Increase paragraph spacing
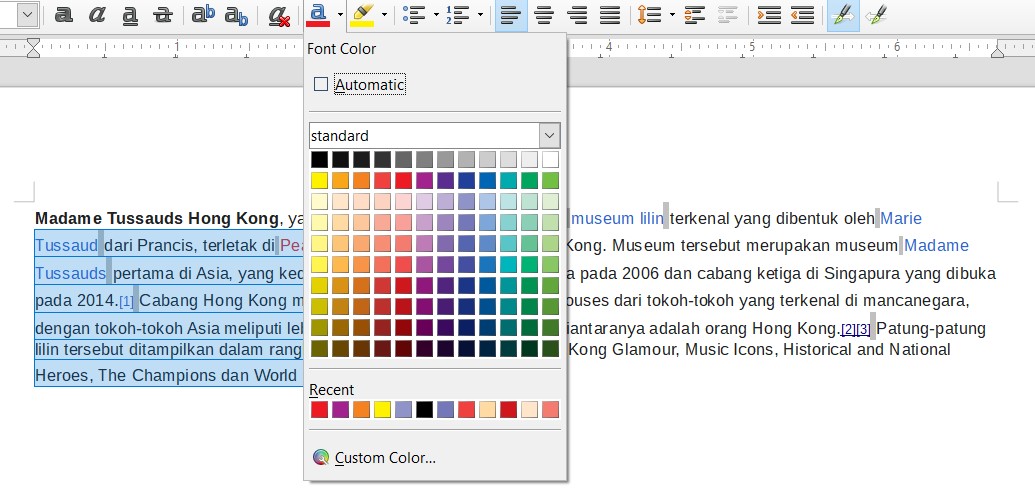This screenshot has width=1035, height=492. pyautogui.click(x=694, y=15)
